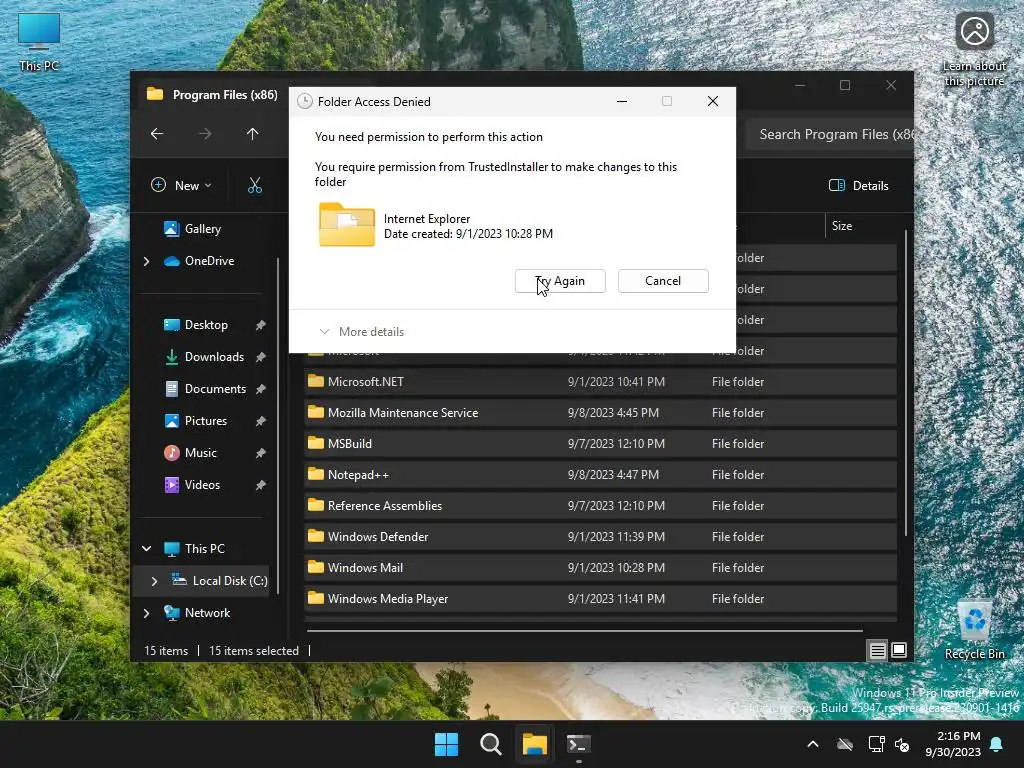The width and height of the screenshot is (1024, 768).
Task: Click the pin icon next to Videos
Action: point(261,485)
